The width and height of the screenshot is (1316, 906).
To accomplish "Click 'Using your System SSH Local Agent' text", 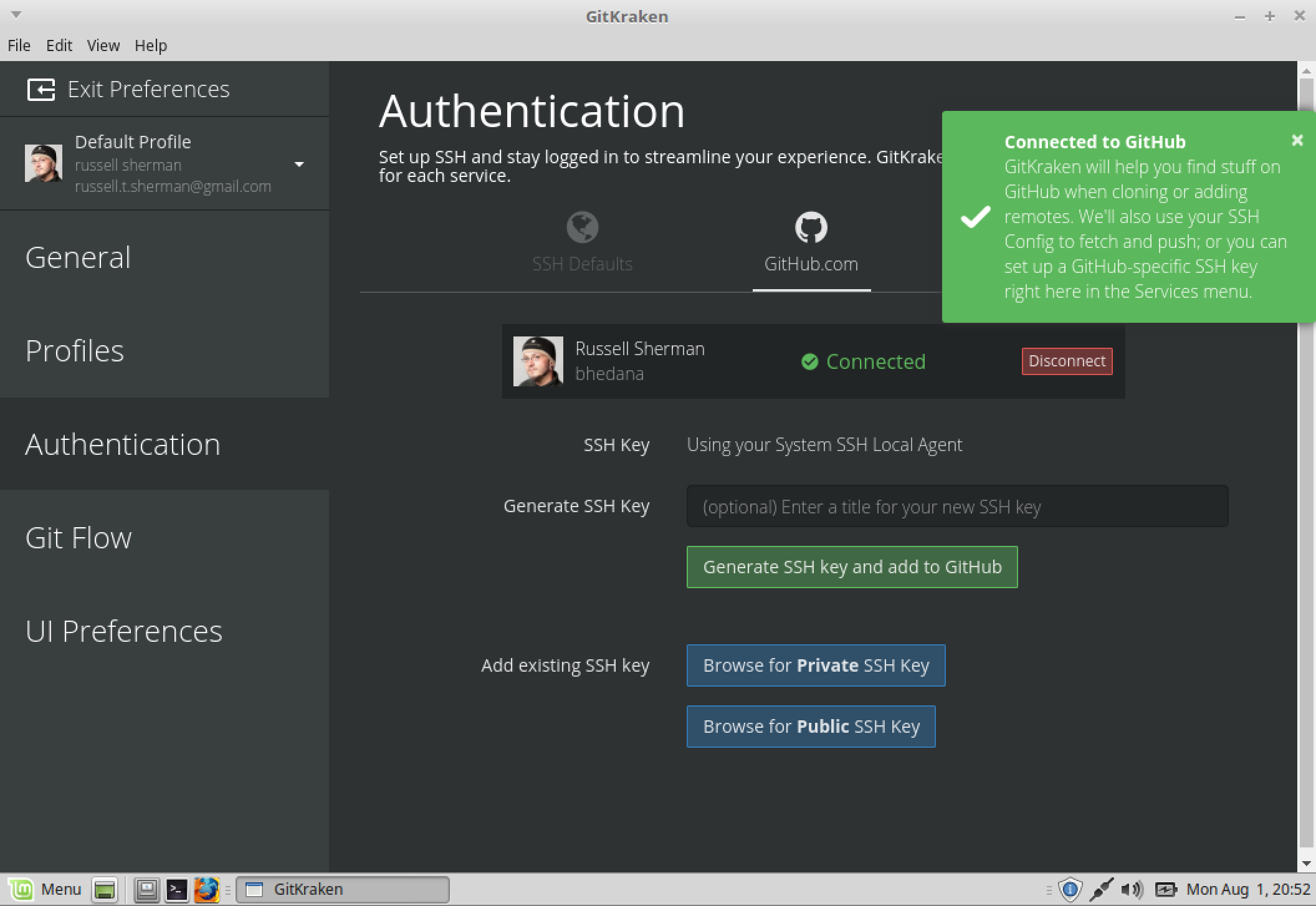I will pos(824,445).
